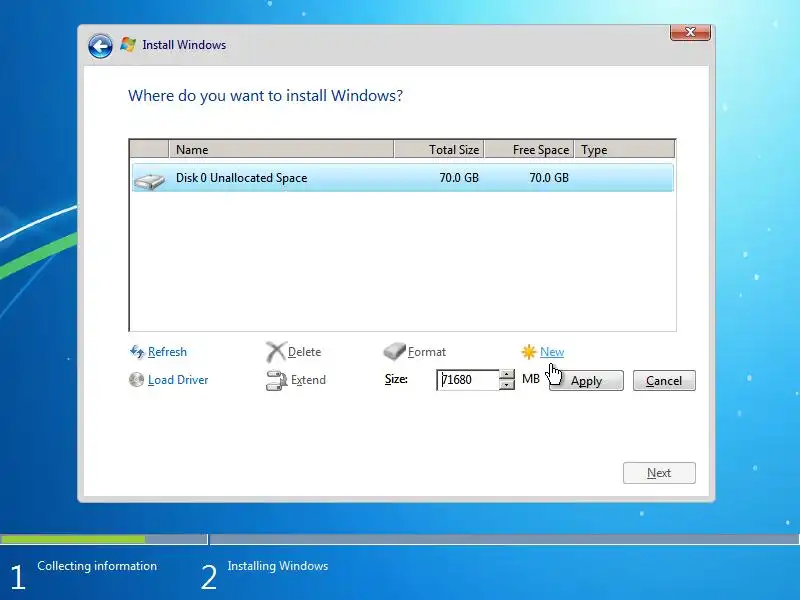Close the Install Windows dialog
Image resolution: width=800 pixels, height=600 pixels.
coord(690,32)
